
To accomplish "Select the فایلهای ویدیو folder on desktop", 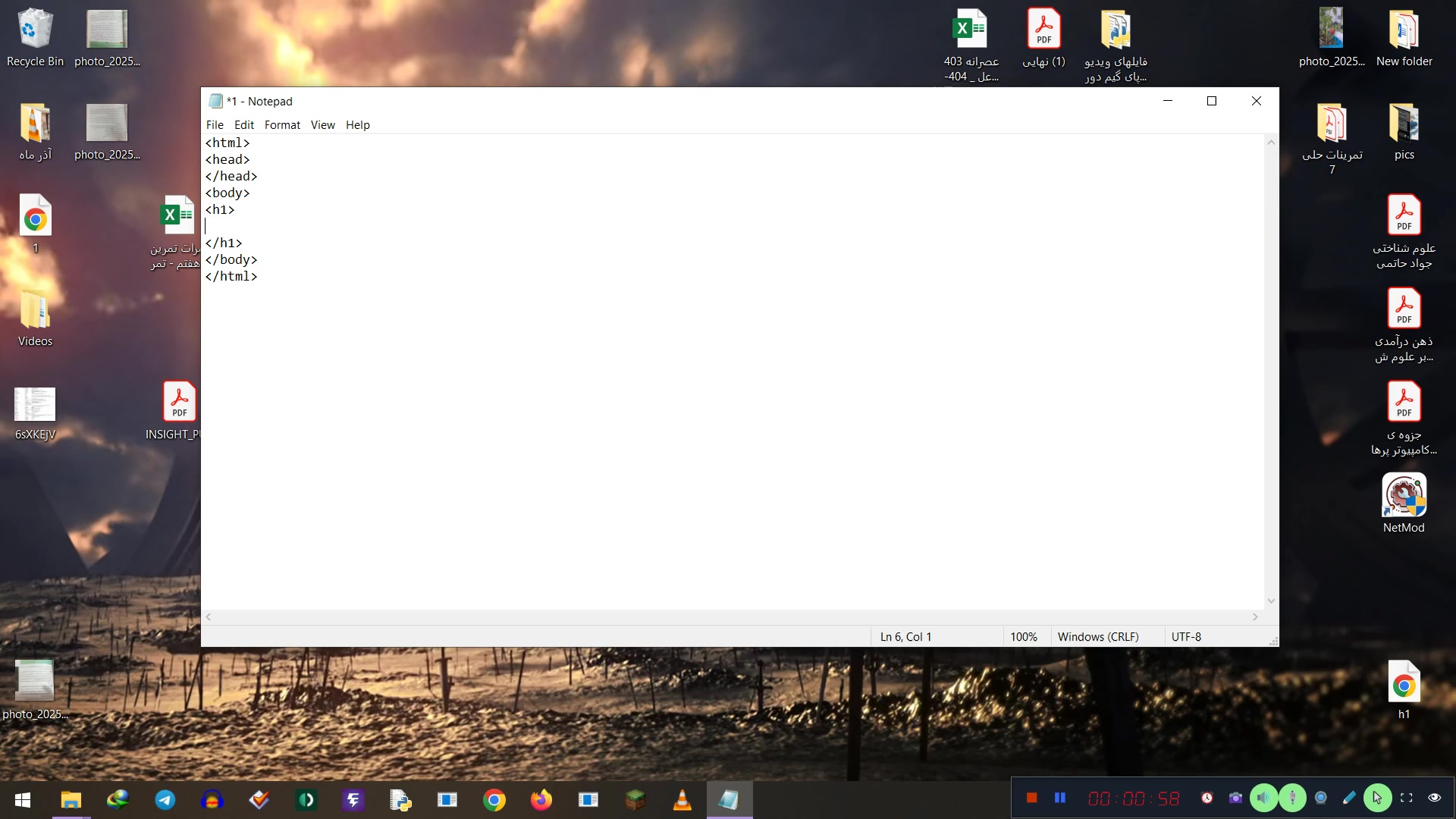I will [1116, 45].
